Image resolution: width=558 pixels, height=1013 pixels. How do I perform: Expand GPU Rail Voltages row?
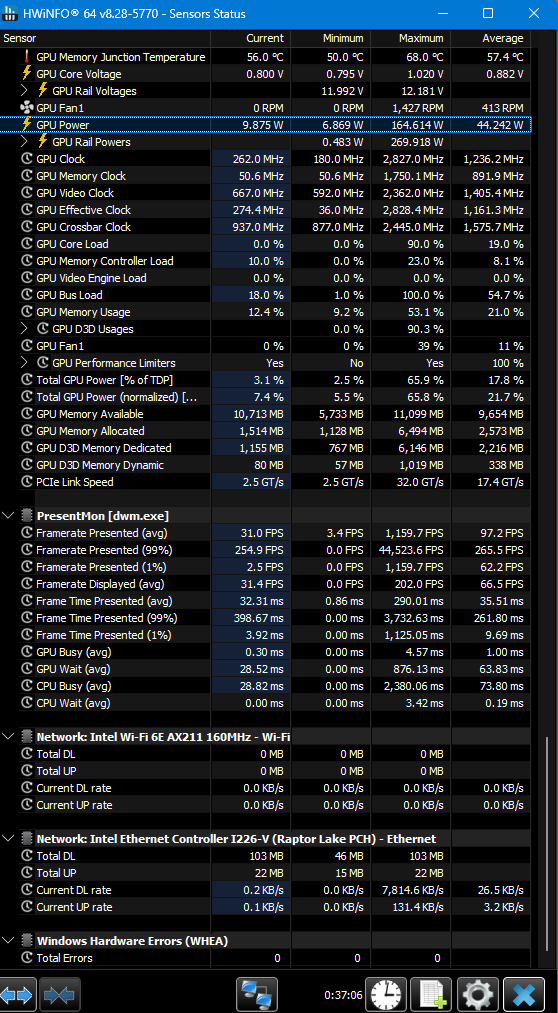25,91
